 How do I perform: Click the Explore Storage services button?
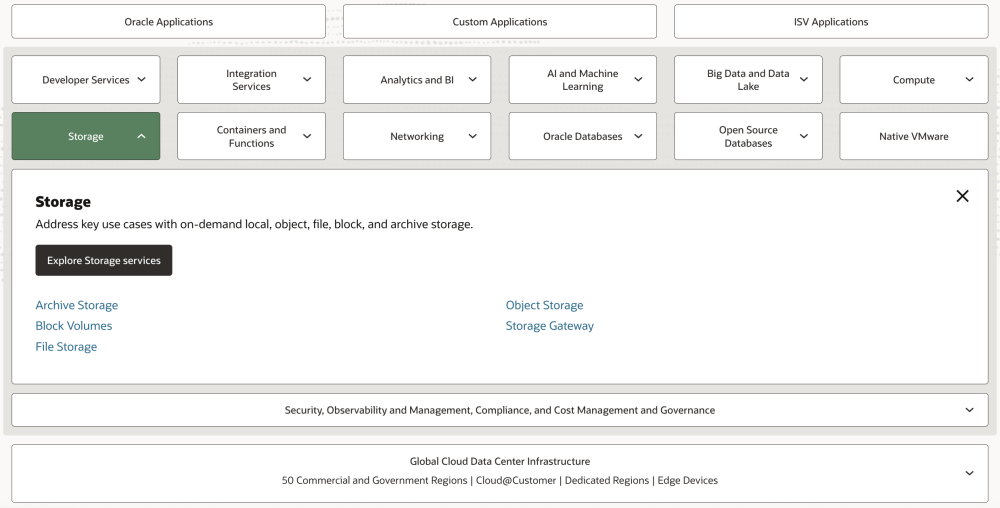coord(104,261)
